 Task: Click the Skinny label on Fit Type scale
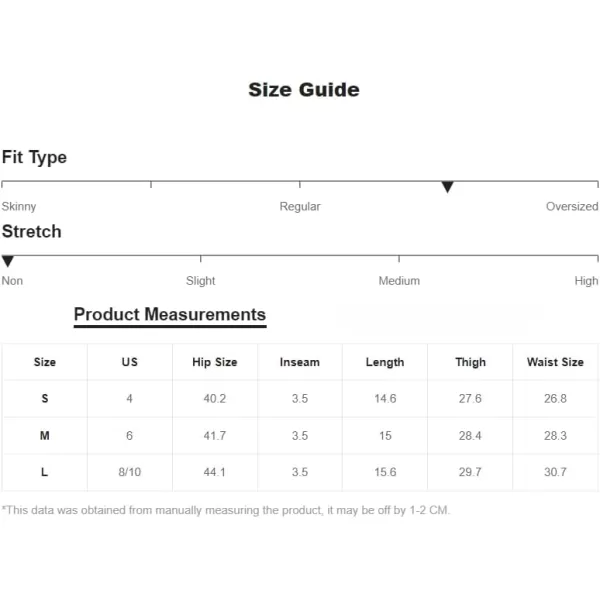pos(19,207)
